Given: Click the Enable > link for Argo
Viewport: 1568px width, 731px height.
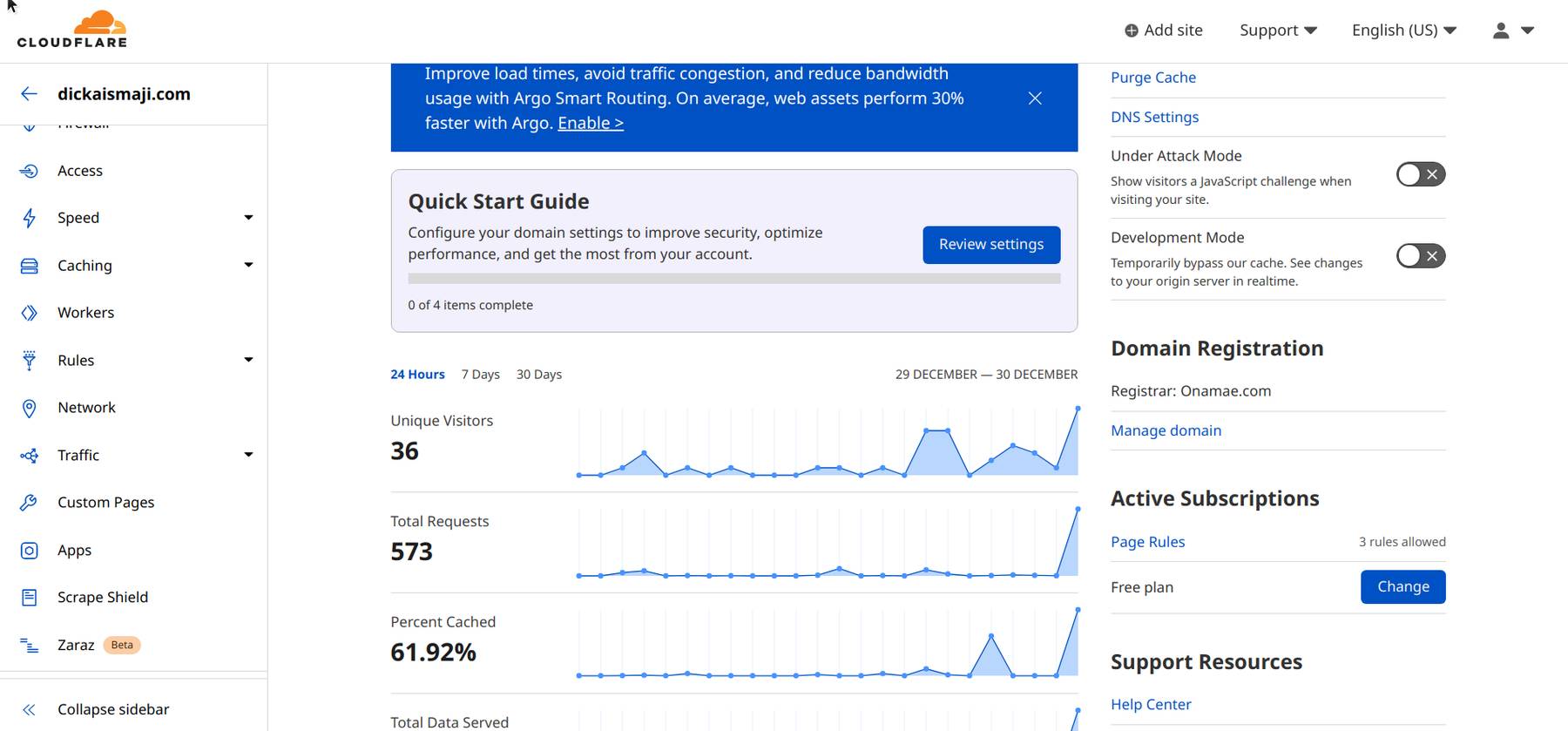Looking at the screenshot, I should (591, 123).
